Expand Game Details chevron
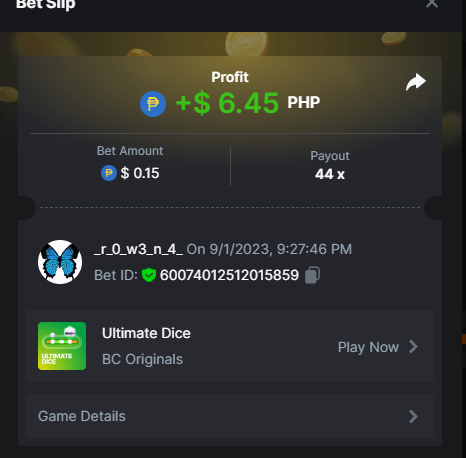 click(x=413, y=416)
